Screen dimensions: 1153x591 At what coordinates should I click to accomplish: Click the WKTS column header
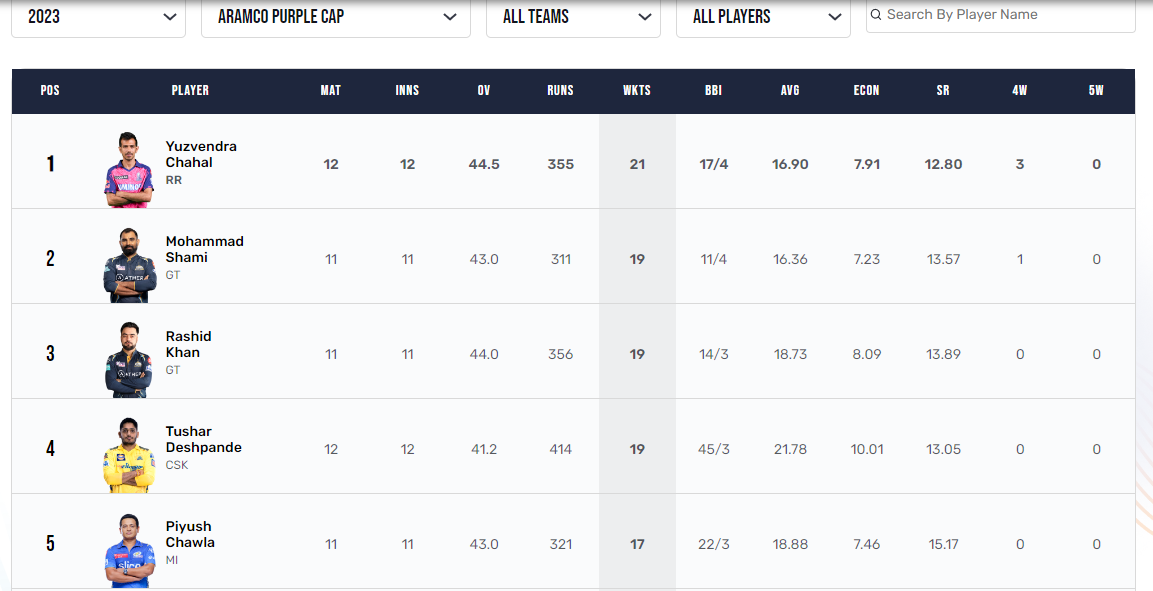pos(637,90)
